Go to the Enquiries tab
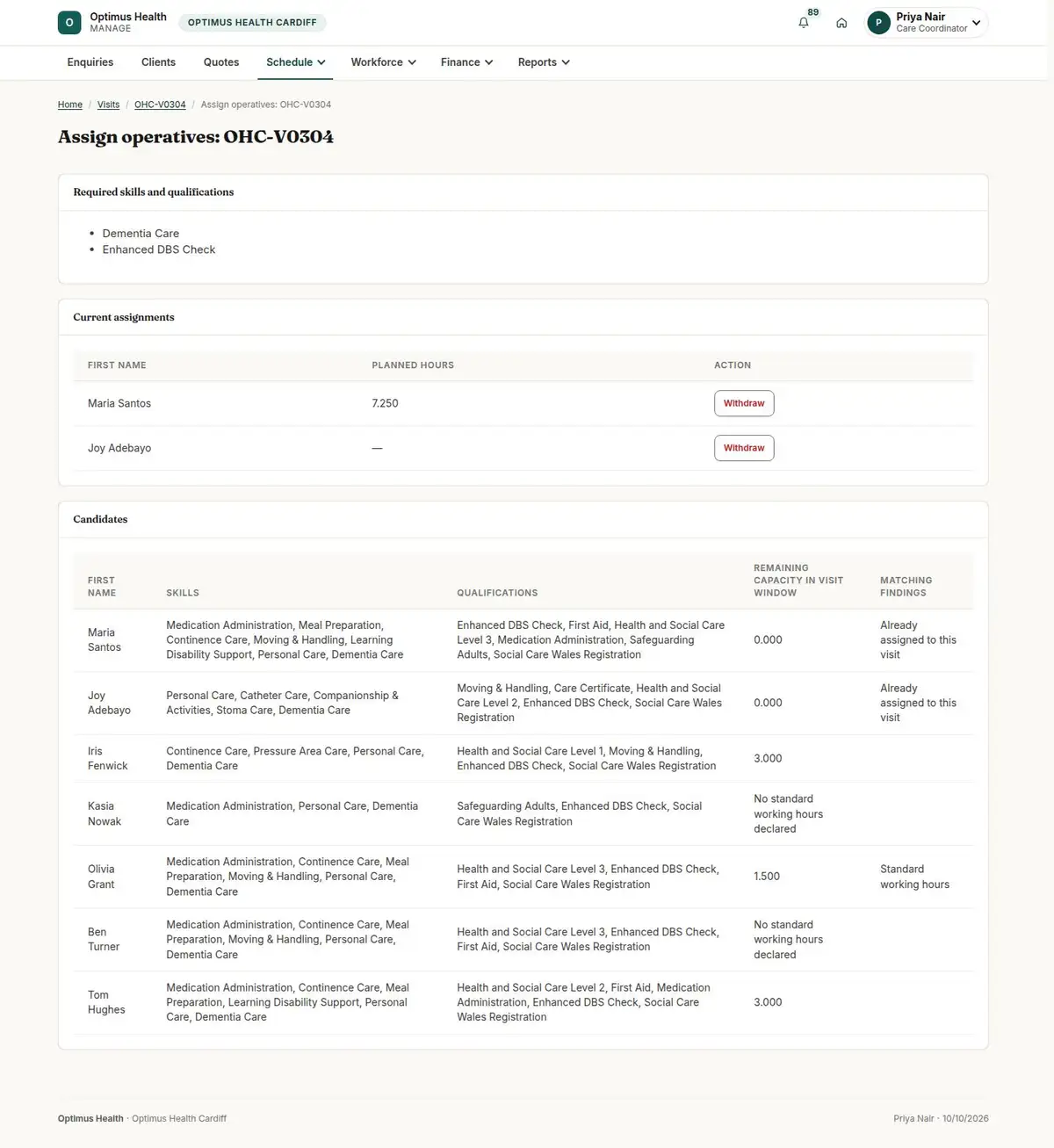This screenshot has height=1148, width=1054. click(90, 62)
